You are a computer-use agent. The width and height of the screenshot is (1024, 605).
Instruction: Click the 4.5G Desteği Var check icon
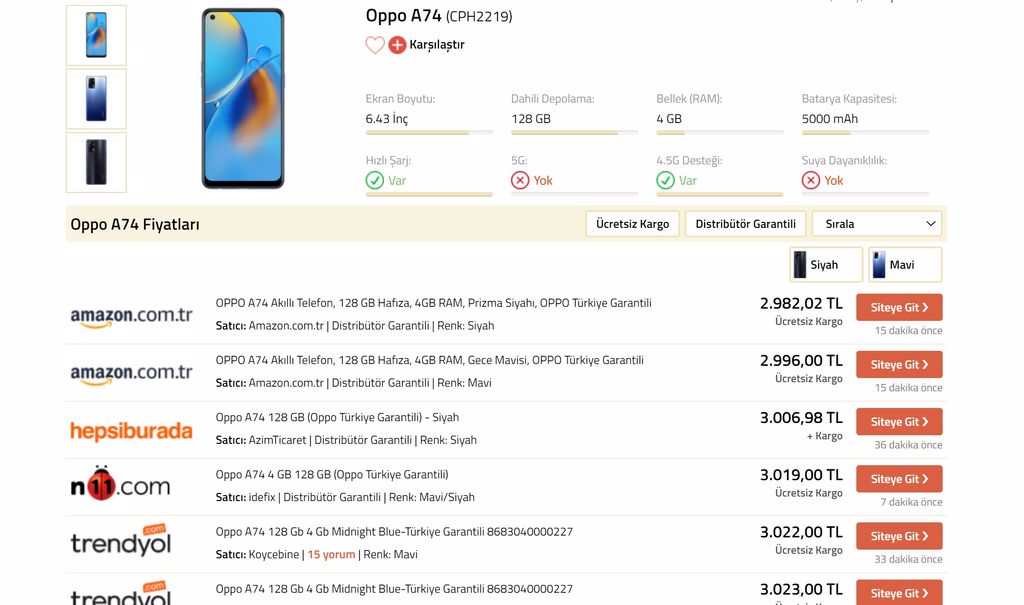tap(665, 180)
